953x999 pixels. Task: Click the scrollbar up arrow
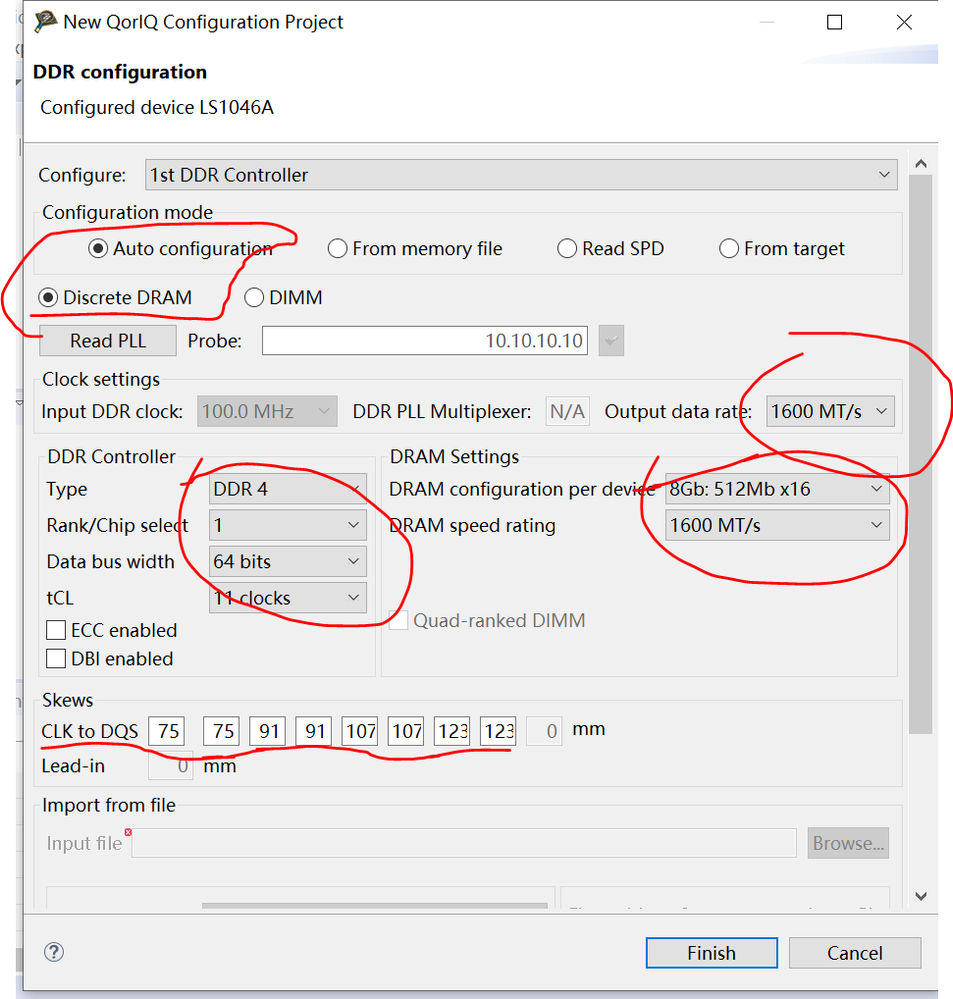point(921,164)
